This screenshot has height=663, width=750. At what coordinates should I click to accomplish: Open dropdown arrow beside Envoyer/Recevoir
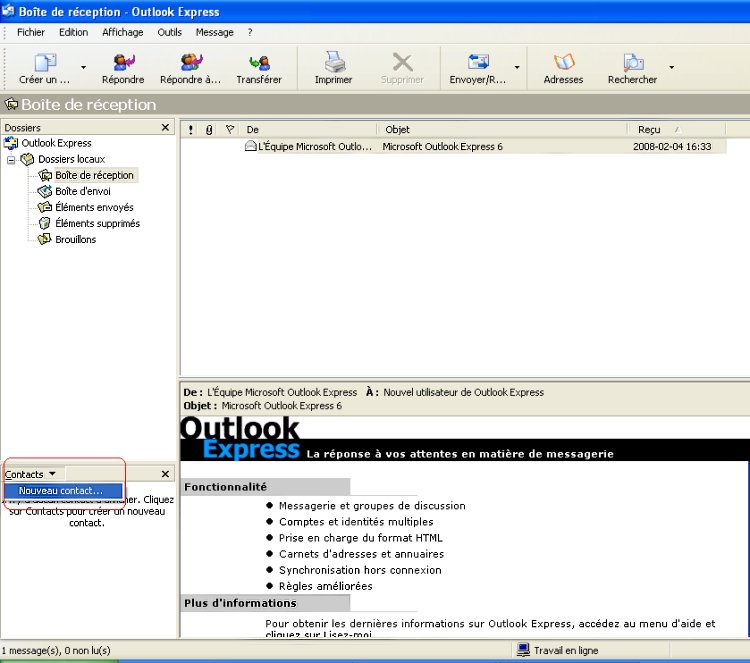click(x=517, y=68)
